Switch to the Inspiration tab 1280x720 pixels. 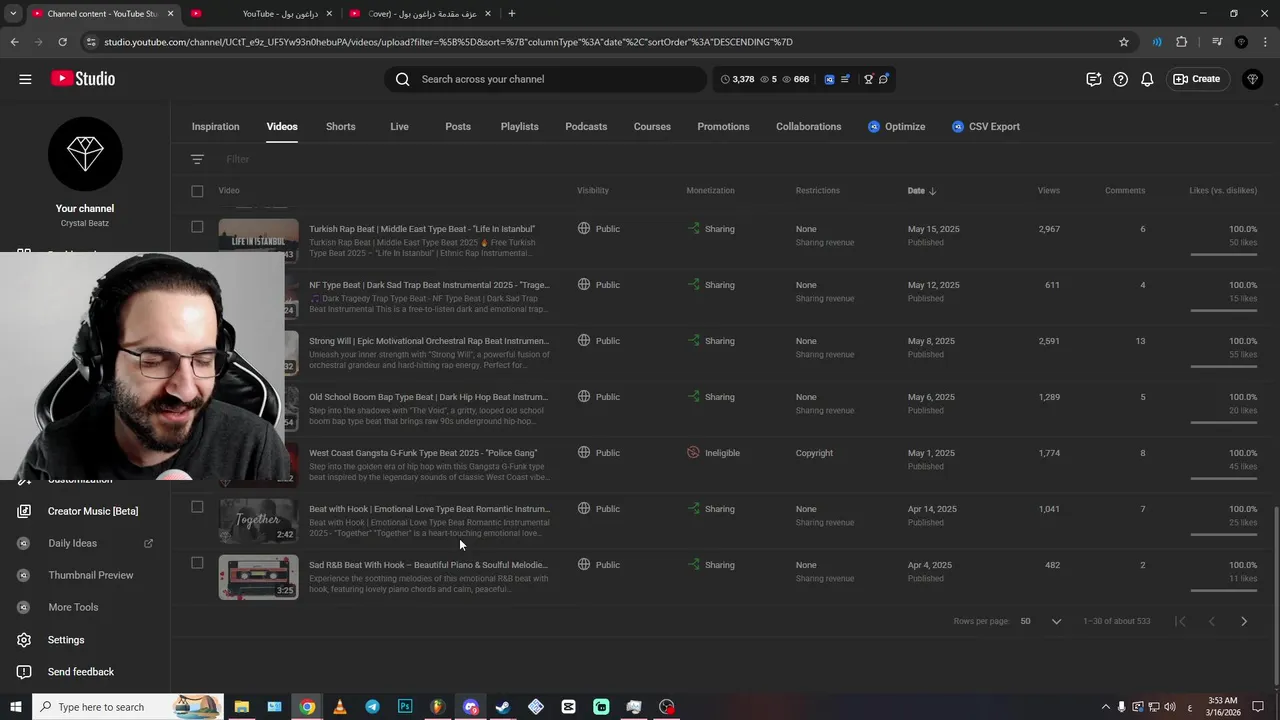(x=216, y=127)
